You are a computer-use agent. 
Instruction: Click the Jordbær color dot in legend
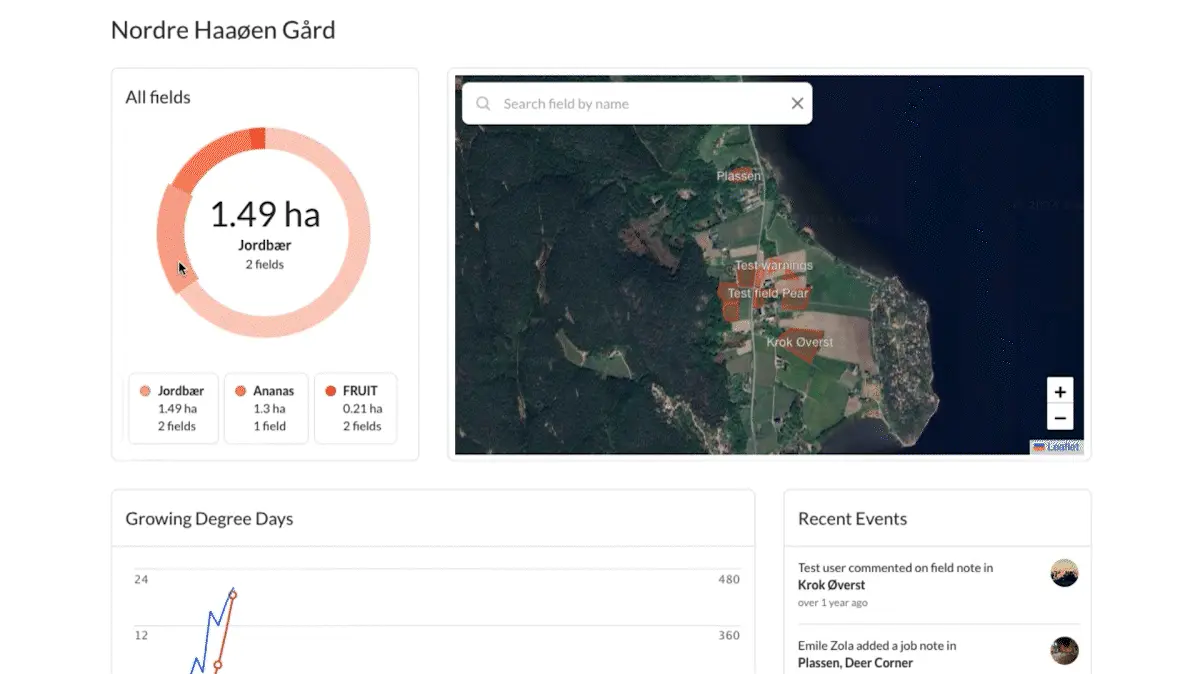pos(145,391)
